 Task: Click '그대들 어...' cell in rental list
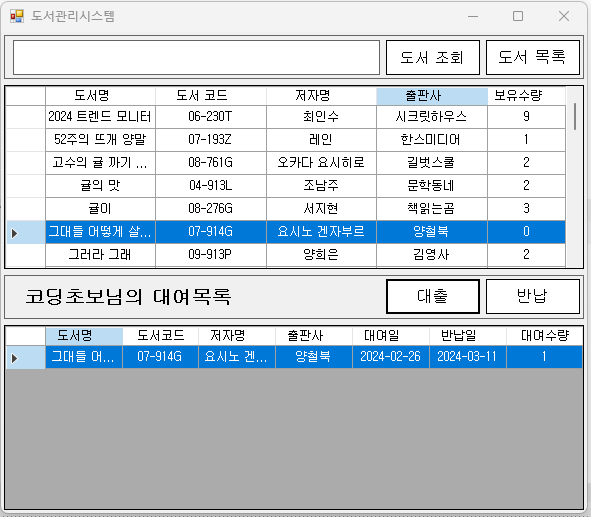(x=84, y=356)
